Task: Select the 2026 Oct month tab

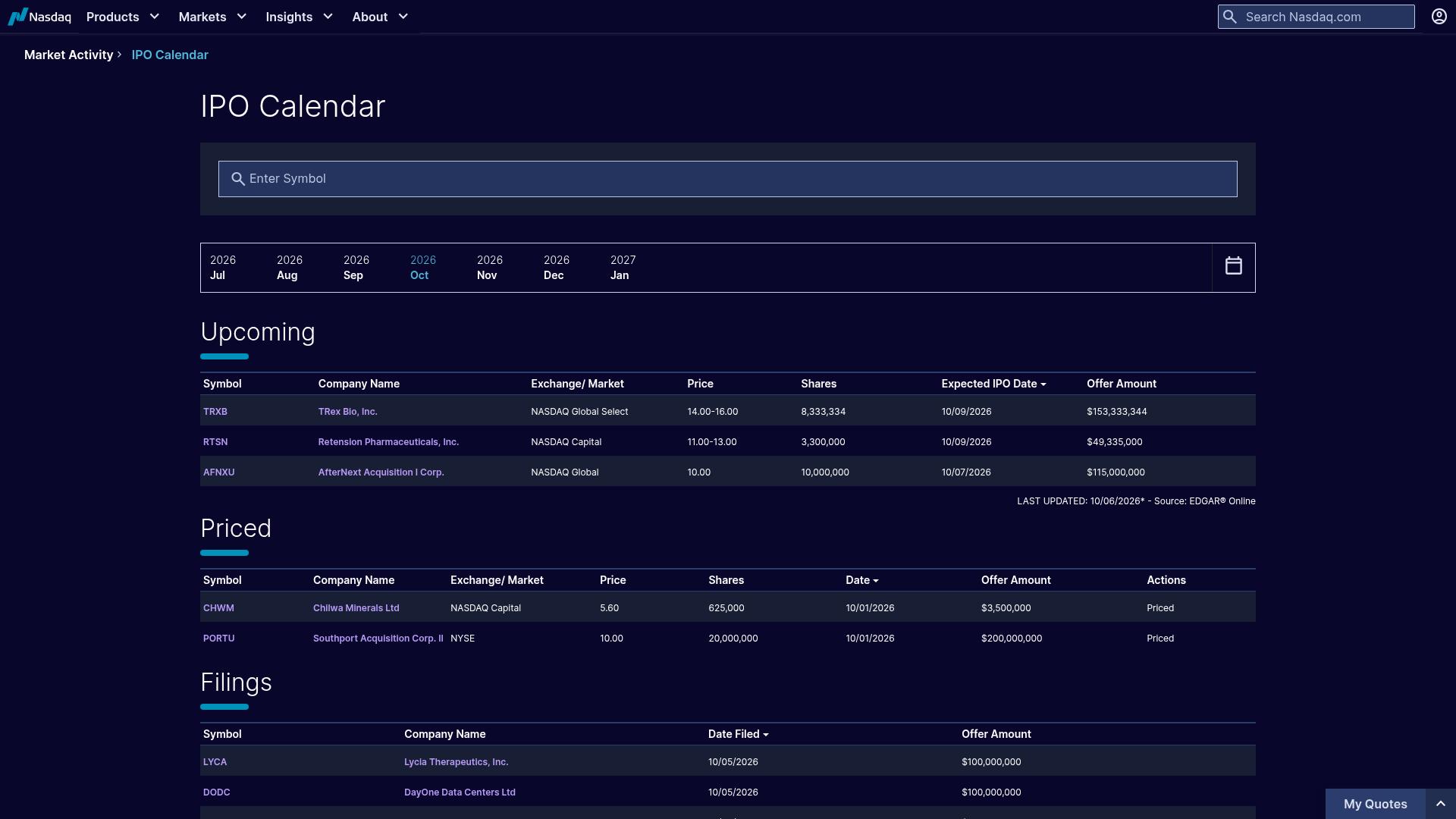Action: (x=422, y=268)
